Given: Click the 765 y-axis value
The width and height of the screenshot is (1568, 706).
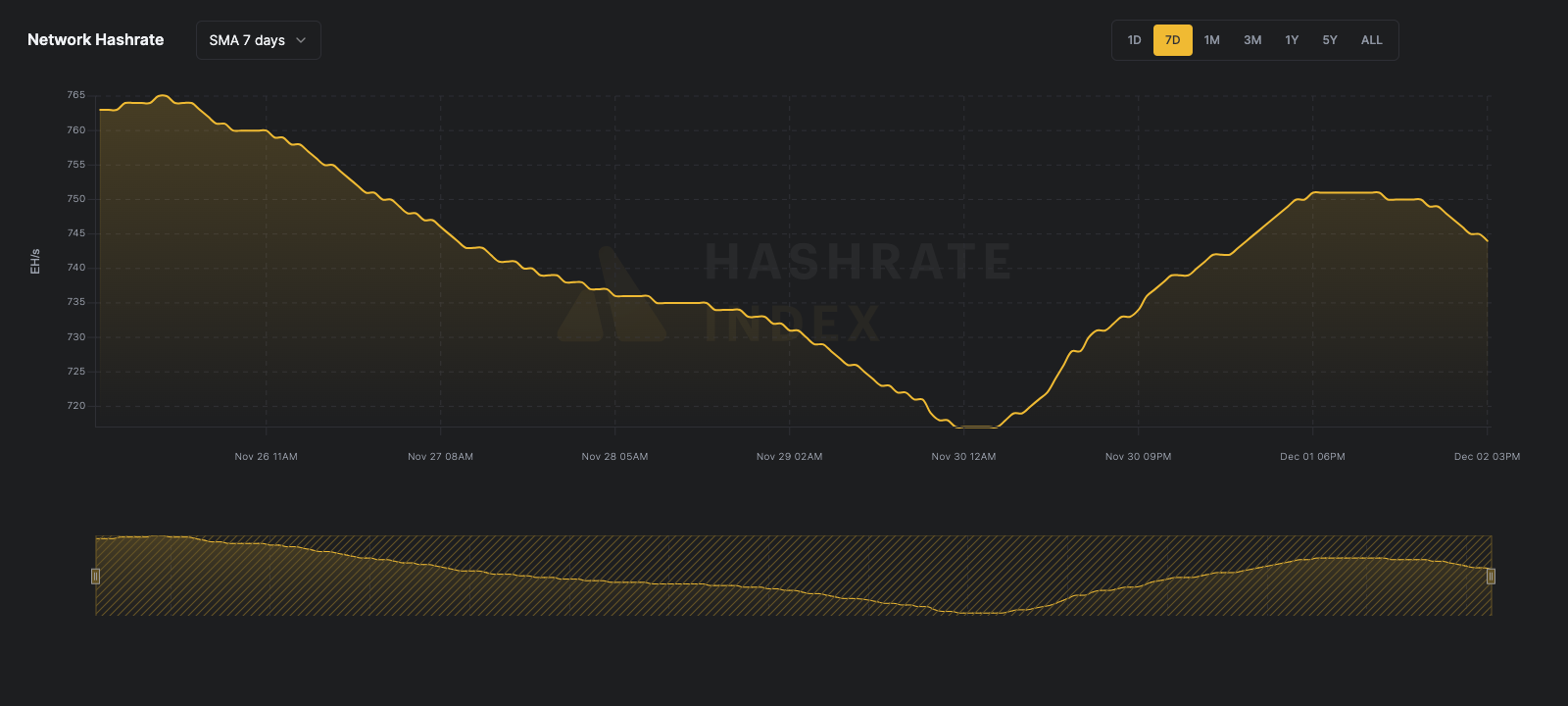Looking at the screenshot, I should tap(76, 95).
